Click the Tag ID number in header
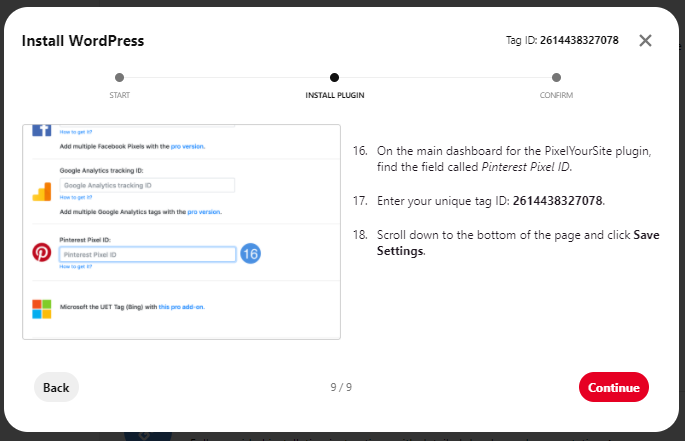This screenshot has height=441, width=685. coord(579,40)
